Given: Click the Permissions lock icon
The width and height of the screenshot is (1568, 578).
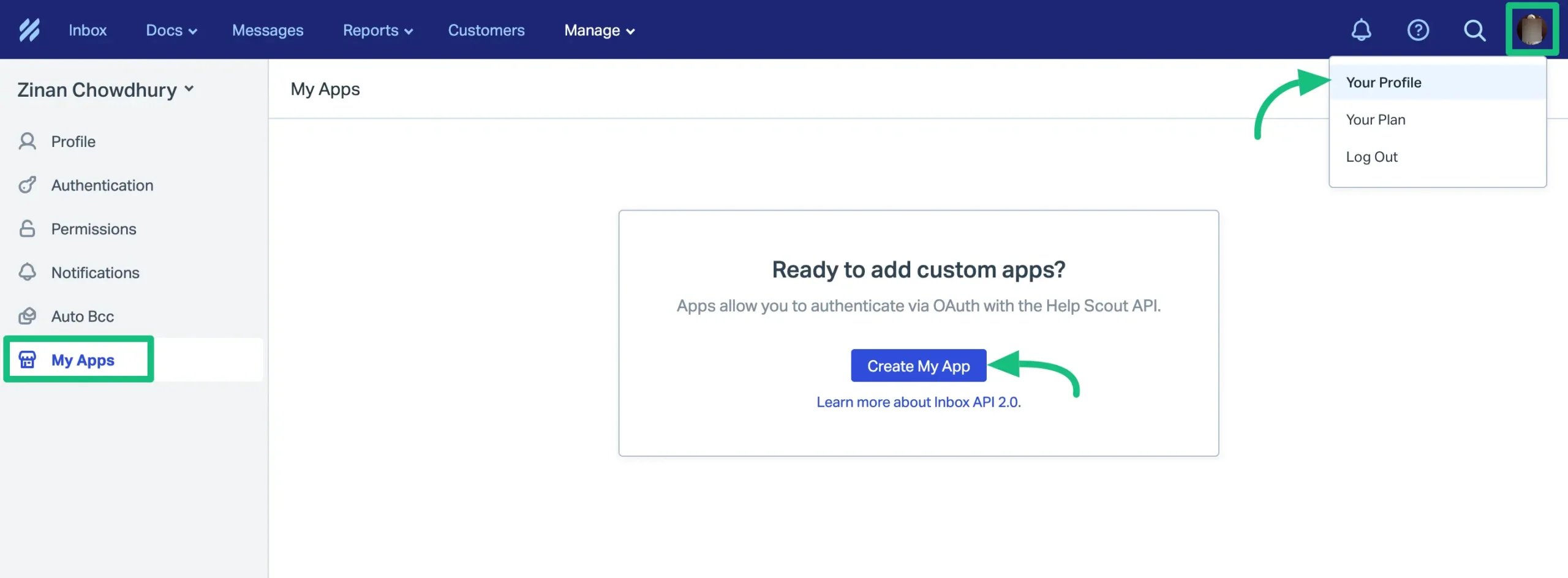Looking at the screenshot, I should [x=27, y=228].
